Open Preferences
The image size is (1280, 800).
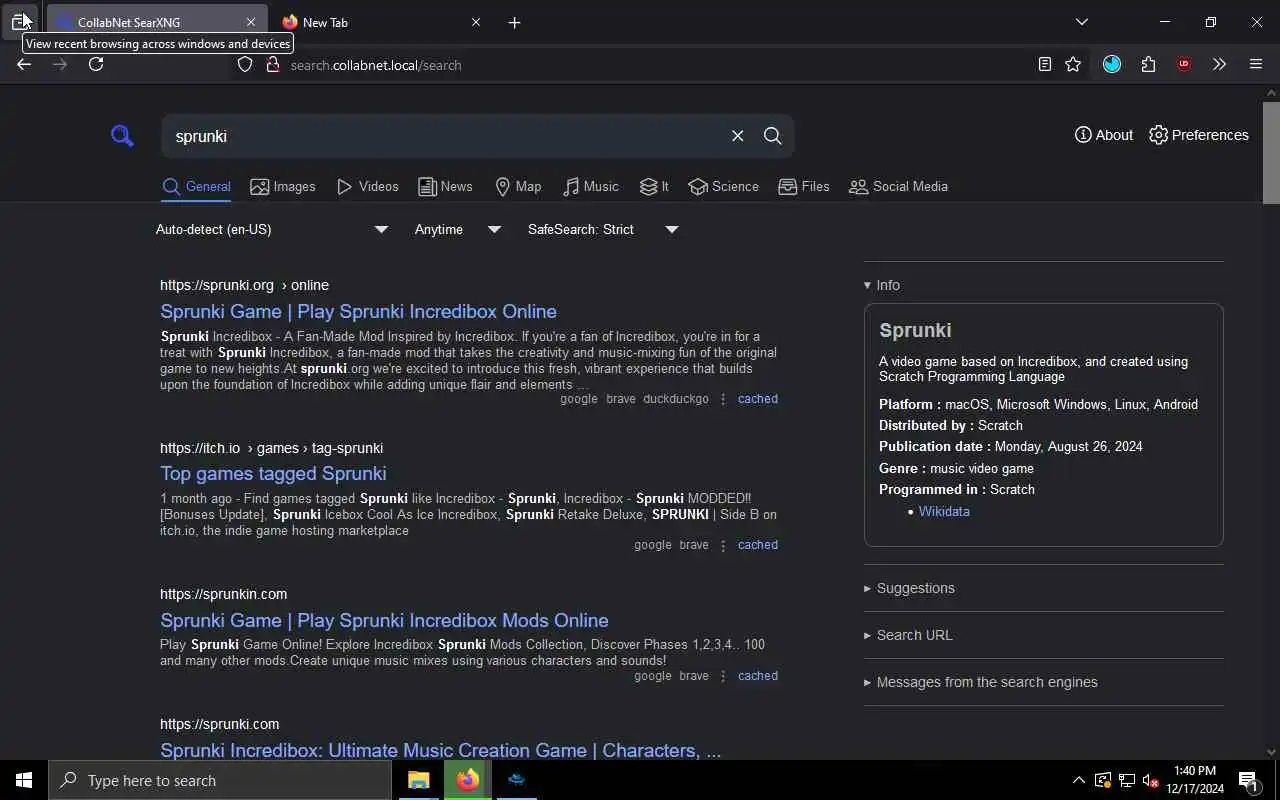click(x=1198, y=135)
